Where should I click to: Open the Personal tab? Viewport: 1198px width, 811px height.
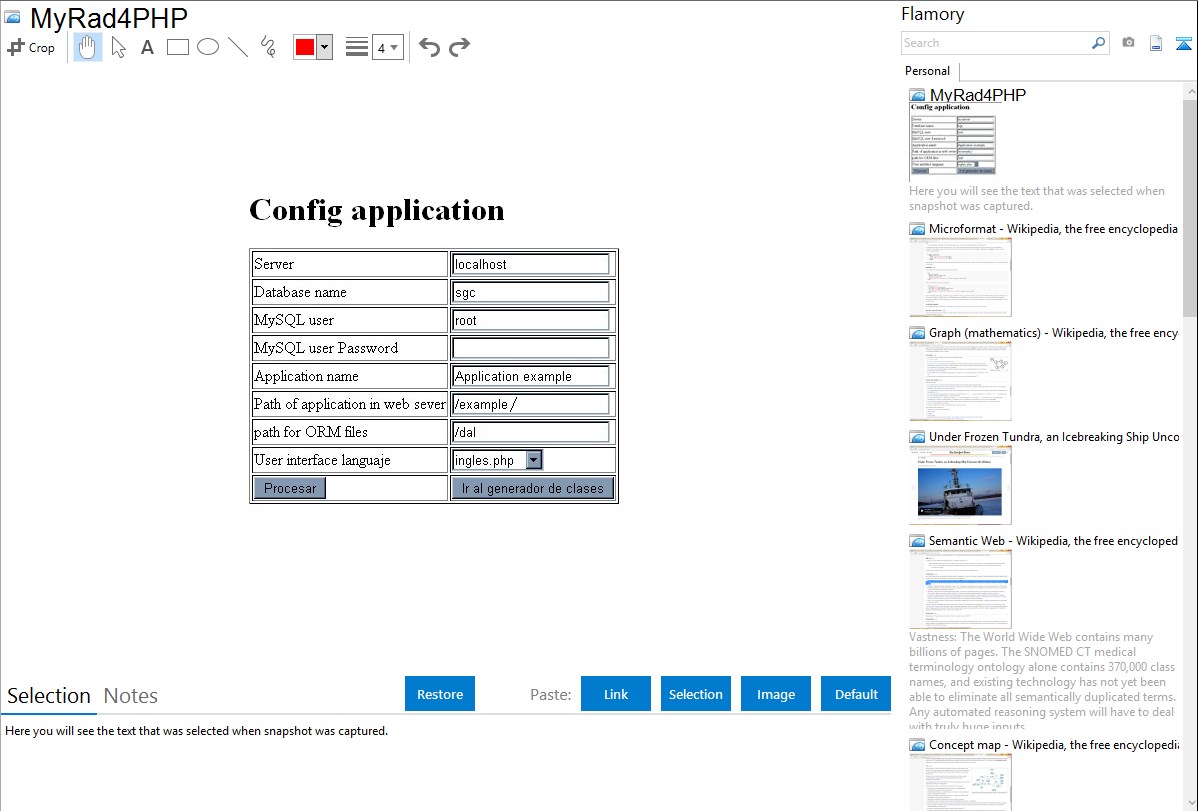927,71
